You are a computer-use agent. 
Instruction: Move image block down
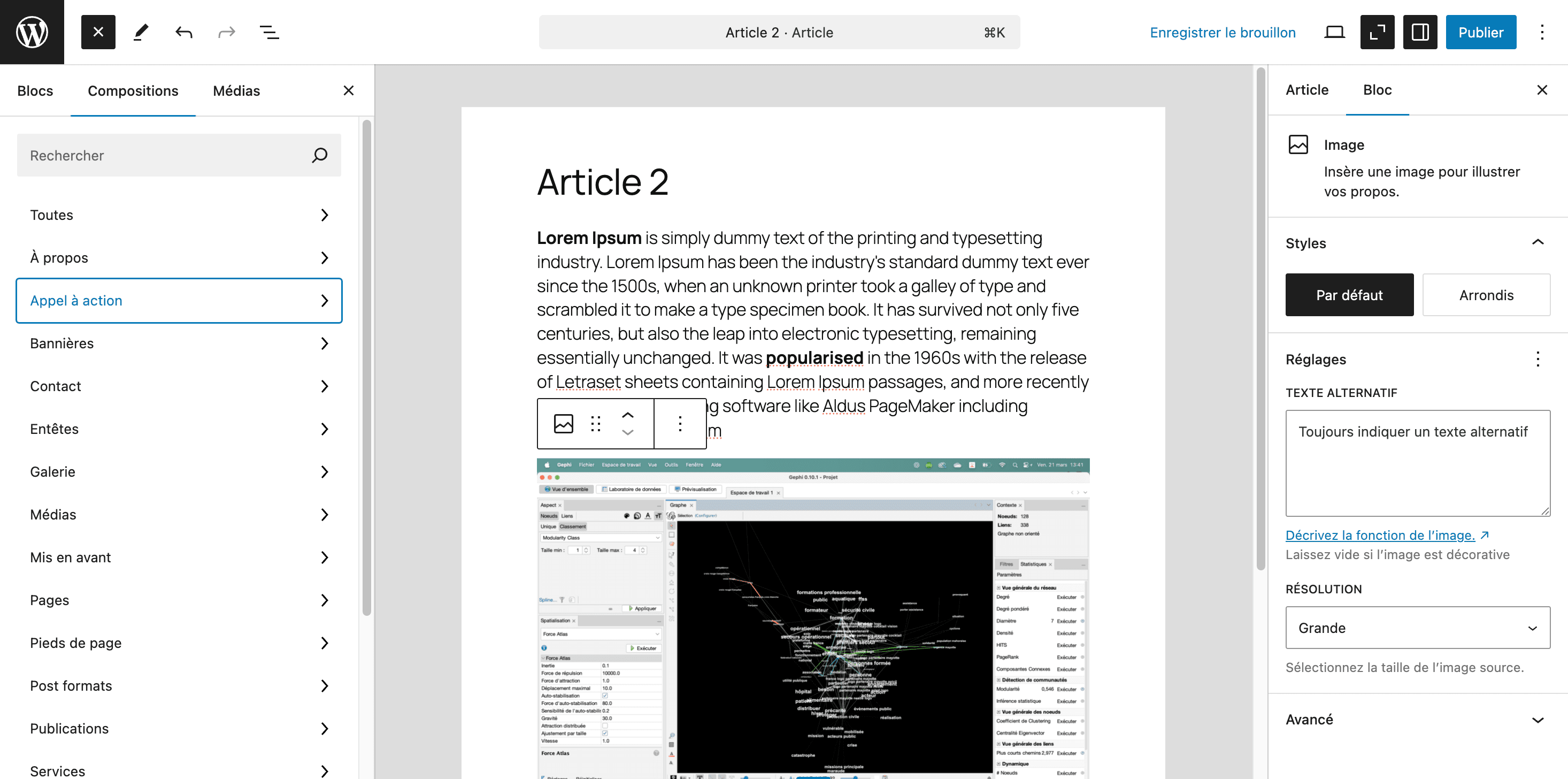[x=627, y=432]
